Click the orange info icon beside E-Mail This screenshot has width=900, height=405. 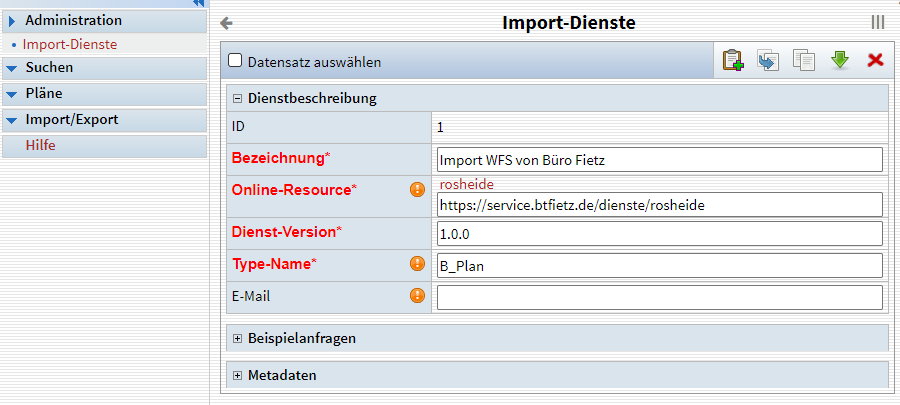click(418, 296)
